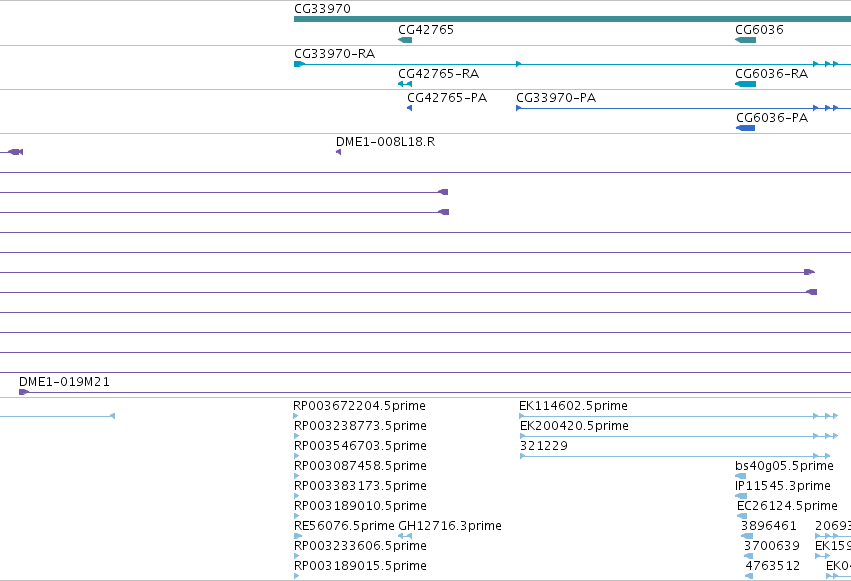Click the RP003546703.5prime EST label
851x581 pixels.
pyautogui.click(x=360, y=446)
